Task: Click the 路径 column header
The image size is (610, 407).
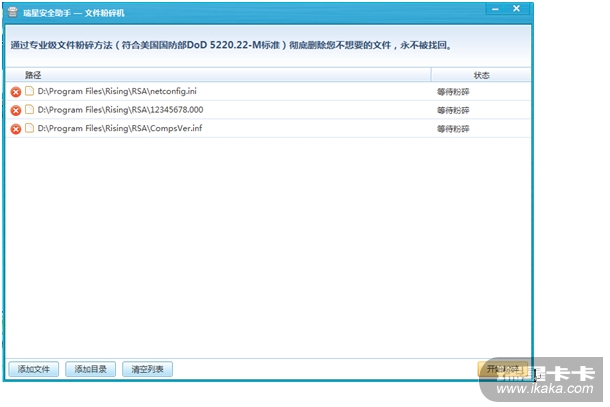Action: tap(218, 75)
